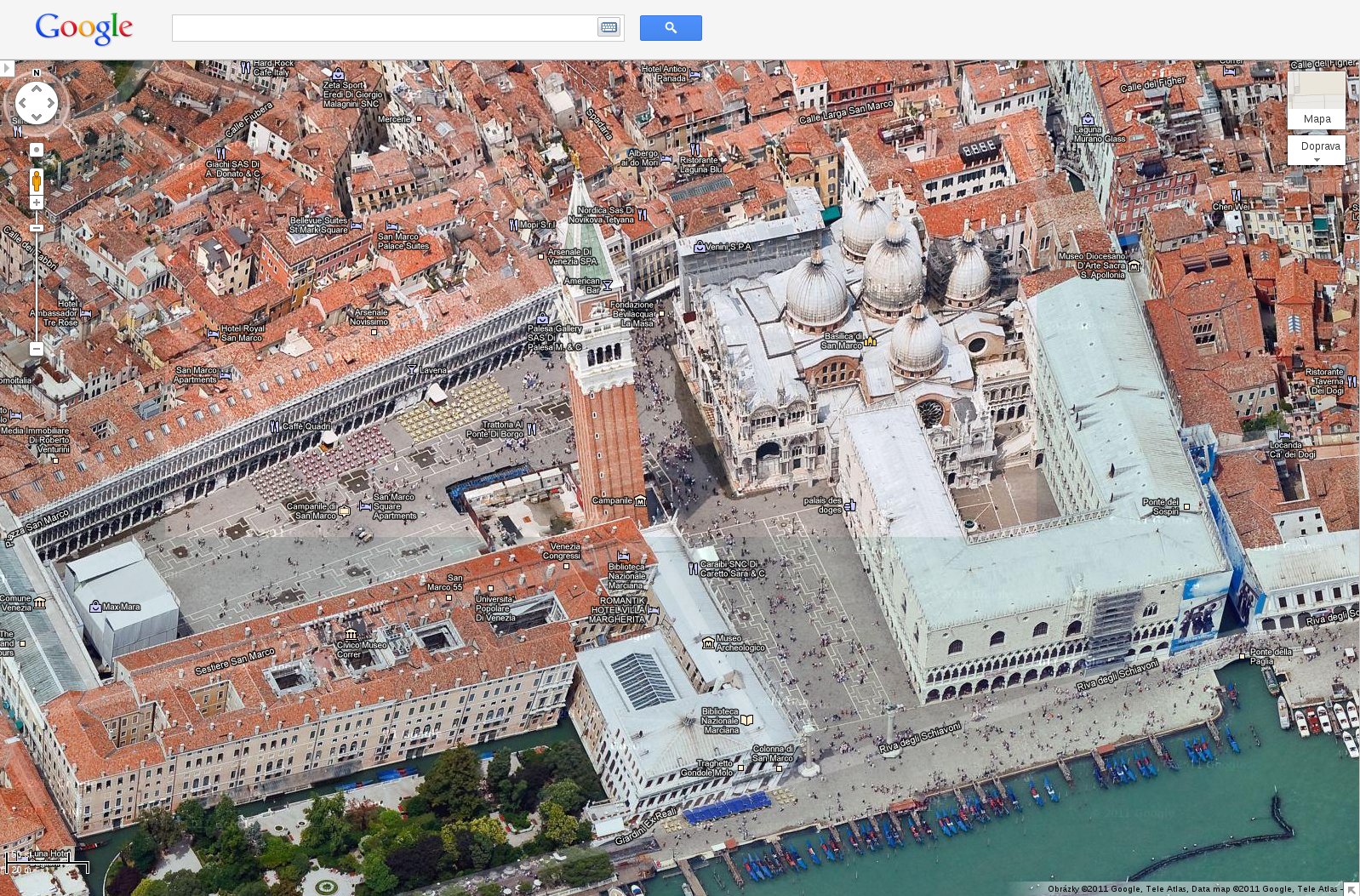The height and width of the screenshot is (896, 1360).
Task: Click Caffè Quadri restaurant icon
Action: pos(275,426)
